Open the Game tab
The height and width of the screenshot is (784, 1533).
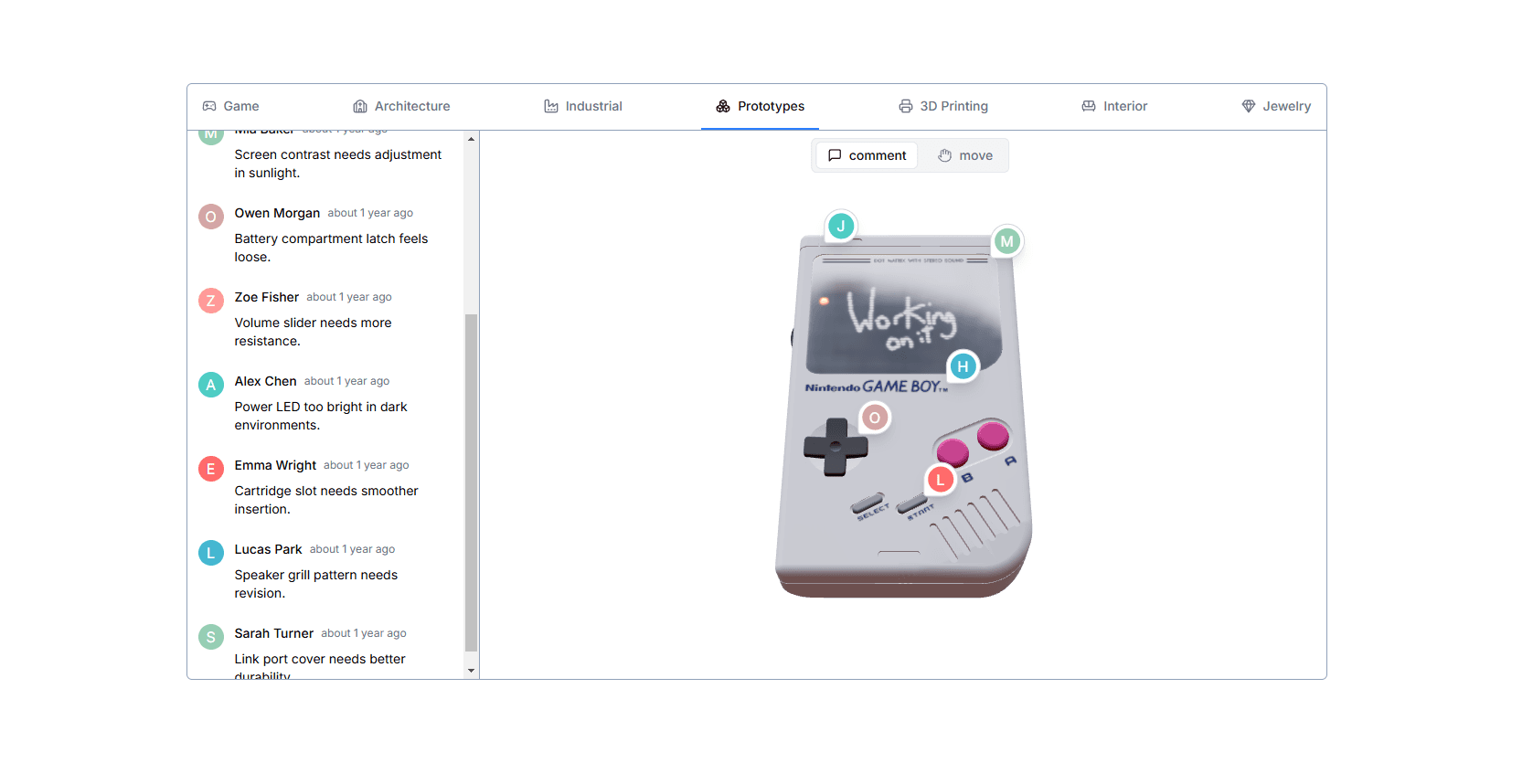[231, 106]
